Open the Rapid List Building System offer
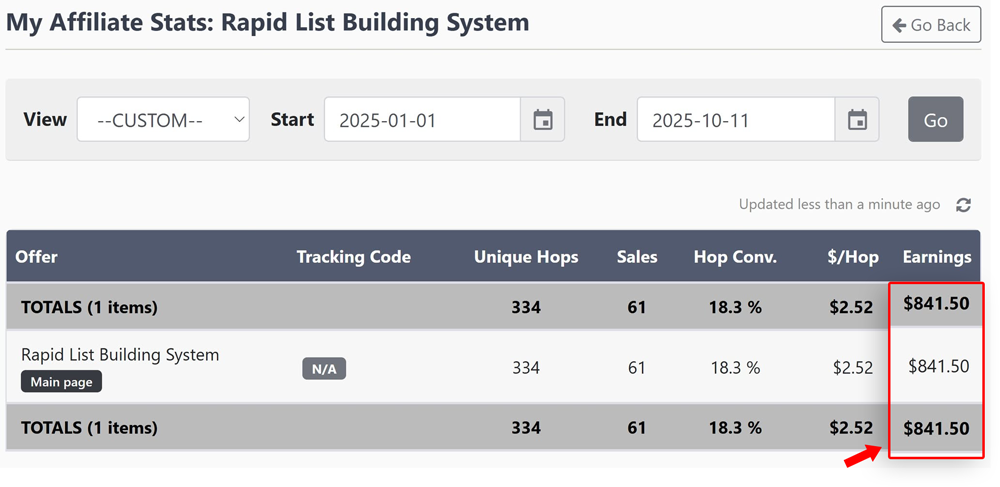Viewport: 1000px width, 487px height. [120, 355]
